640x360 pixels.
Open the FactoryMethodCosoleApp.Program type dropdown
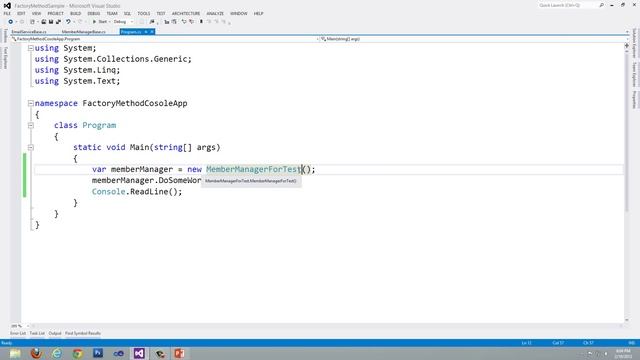165,39
